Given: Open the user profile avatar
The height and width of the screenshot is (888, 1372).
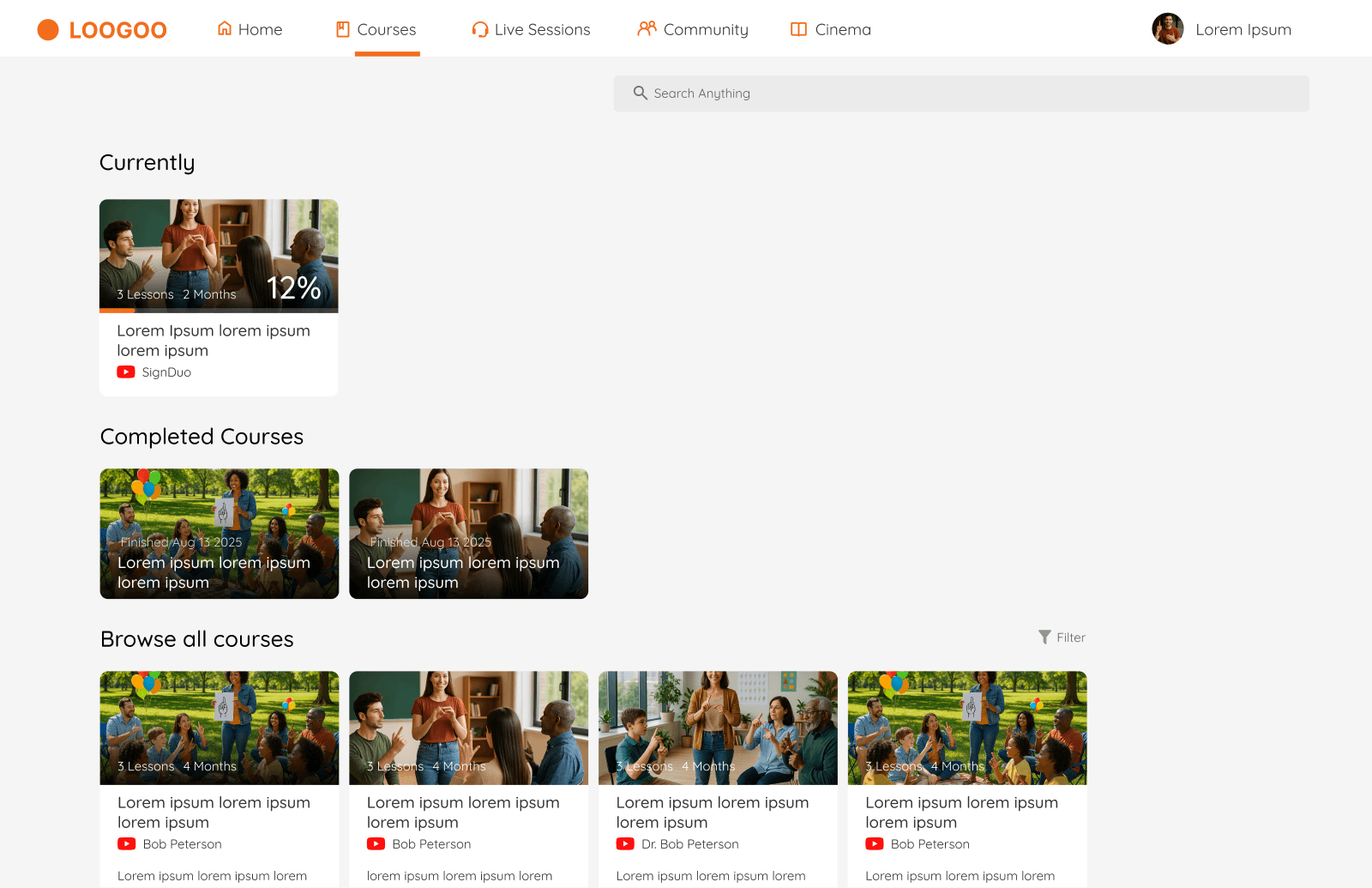Looking at the screenshot, I should [x=1168, y=29].
